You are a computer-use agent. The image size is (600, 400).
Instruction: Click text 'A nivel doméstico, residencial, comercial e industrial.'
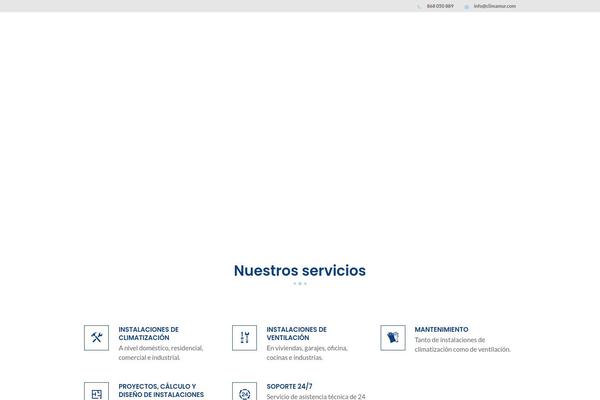161,353
